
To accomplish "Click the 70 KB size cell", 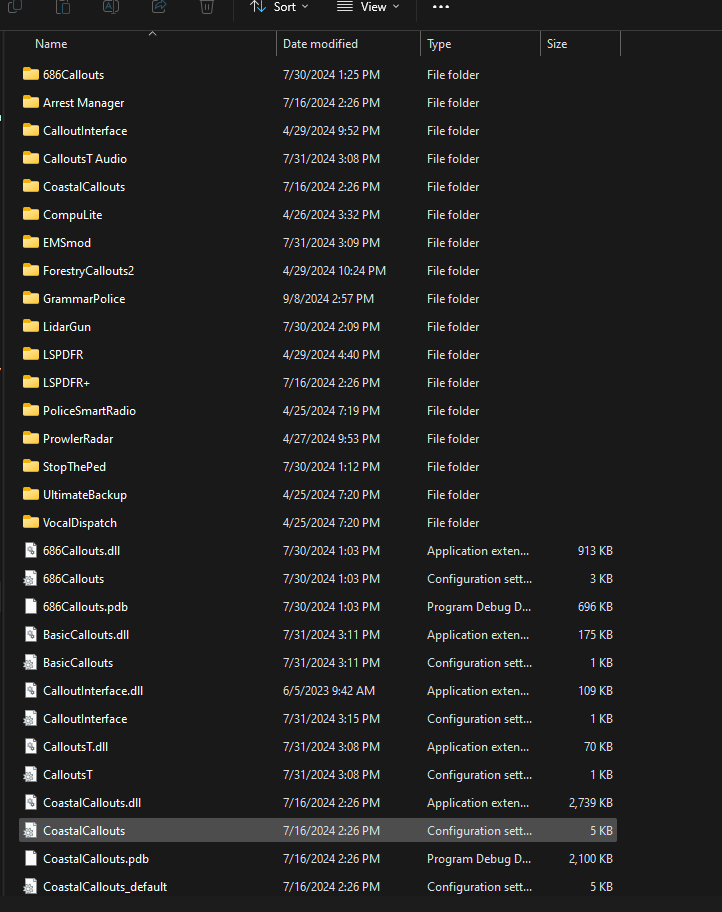I will coord(598,747).
